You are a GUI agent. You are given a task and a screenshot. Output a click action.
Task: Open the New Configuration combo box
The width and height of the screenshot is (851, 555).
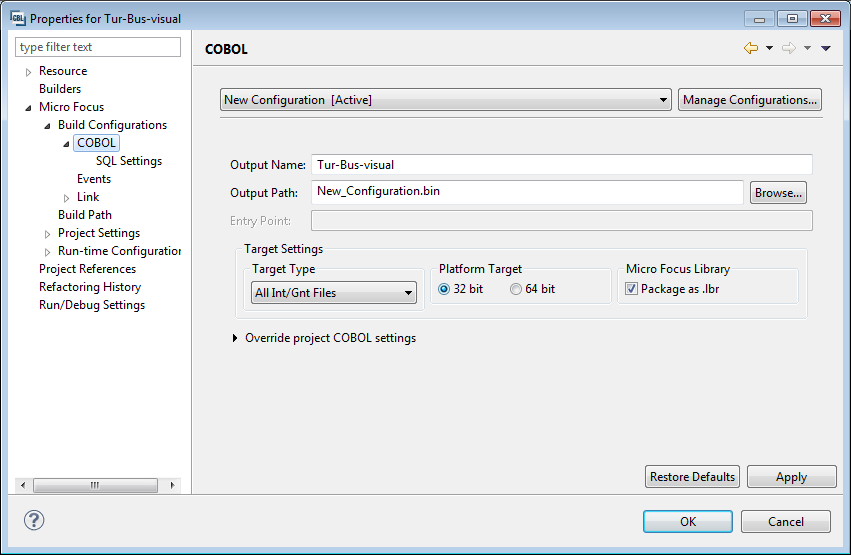pos(446,100)
